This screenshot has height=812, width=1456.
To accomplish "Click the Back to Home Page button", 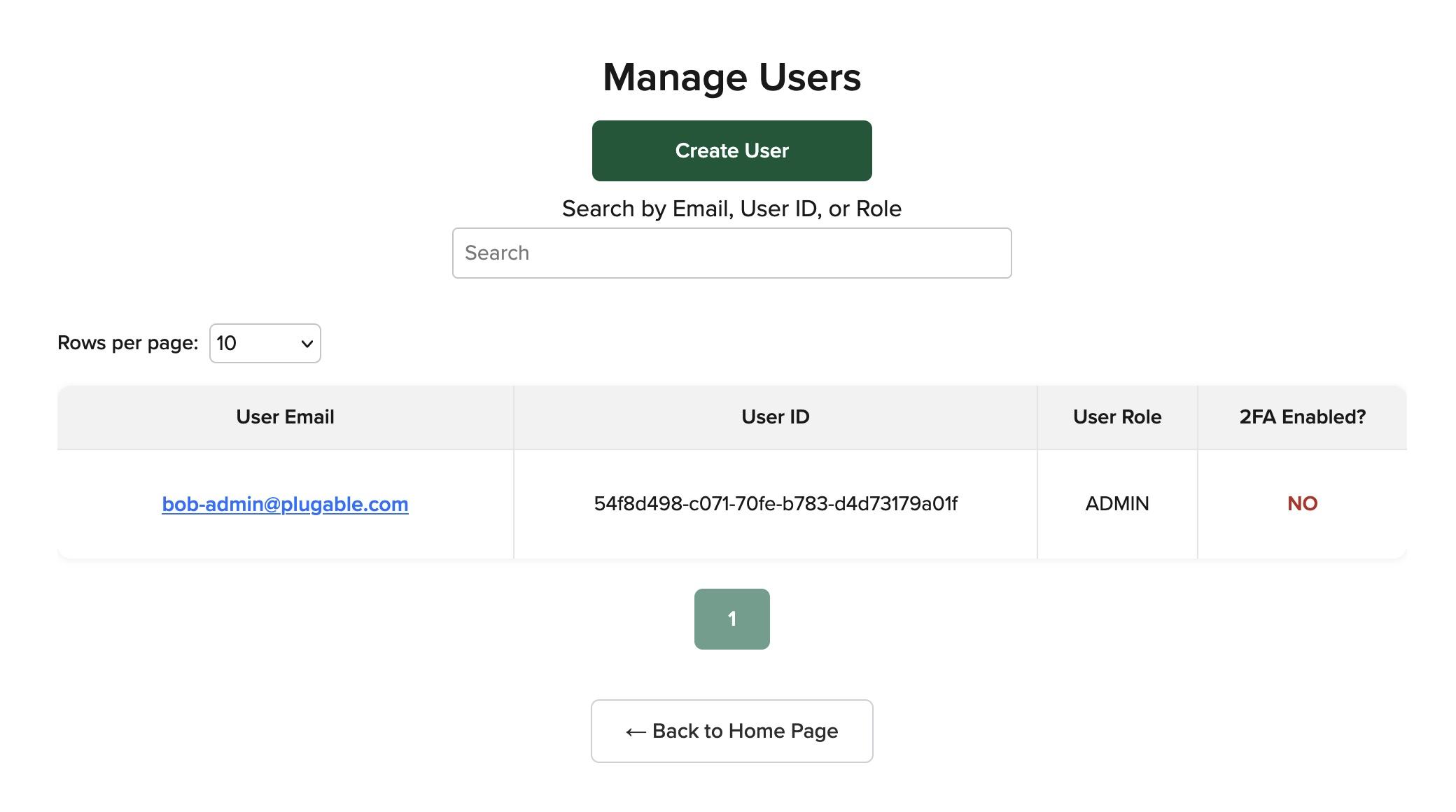I will click(731, 730).
